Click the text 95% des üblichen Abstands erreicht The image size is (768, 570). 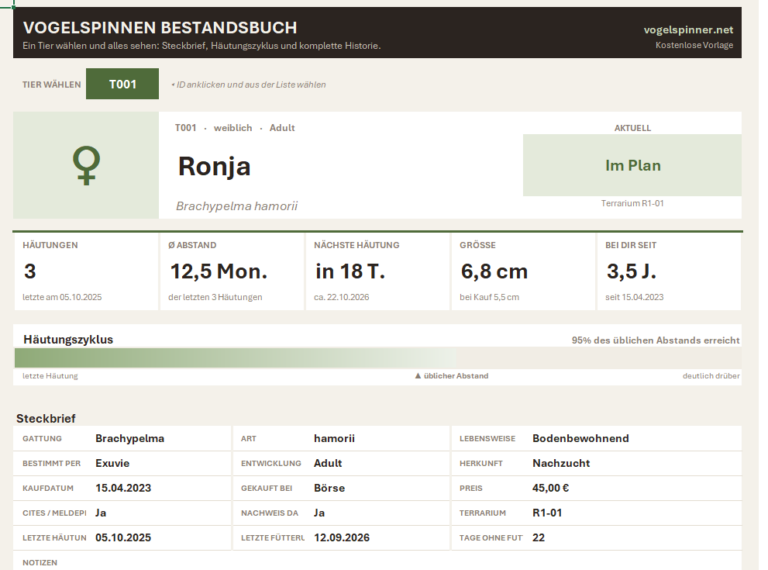tap(655, 340)
